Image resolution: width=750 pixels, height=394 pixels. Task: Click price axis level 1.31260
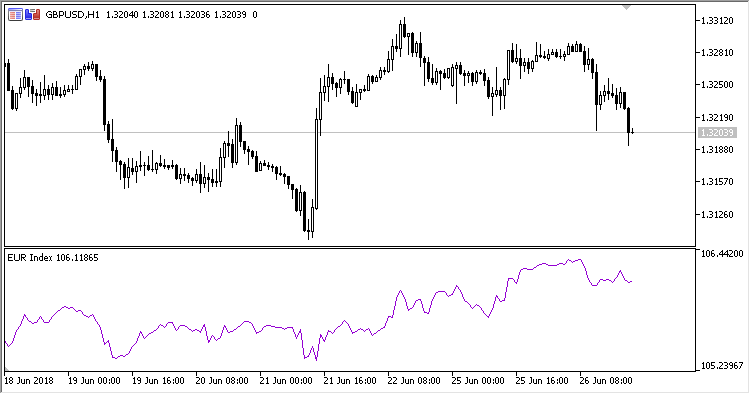[x=717, y=214]
